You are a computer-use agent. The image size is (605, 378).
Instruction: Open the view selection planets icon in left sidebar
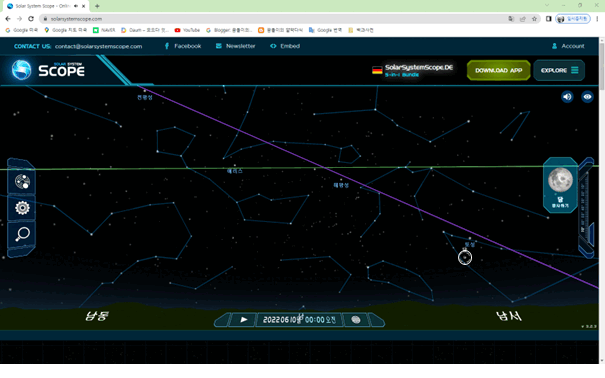click(x=22, y=181)
